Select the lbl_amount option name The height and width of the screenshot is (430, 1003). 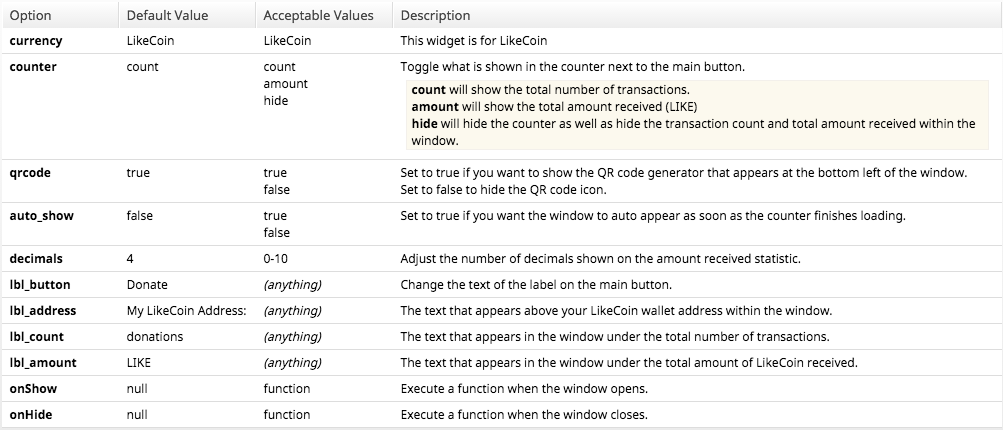tap(43, 363)
